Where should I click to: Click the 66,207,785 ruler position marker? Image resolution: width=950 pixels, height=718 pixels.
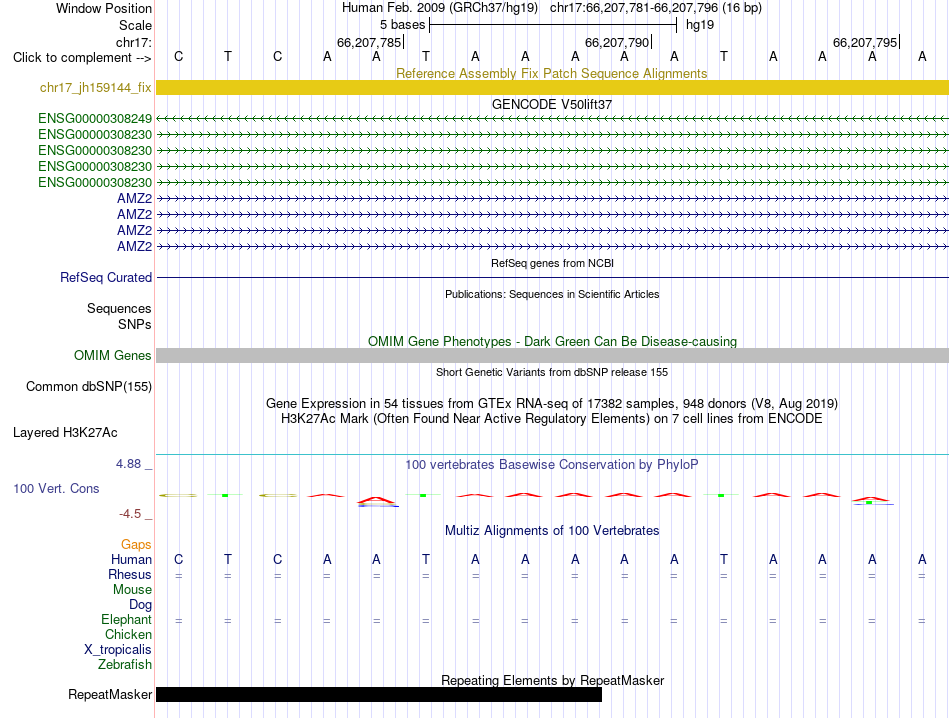370,42
